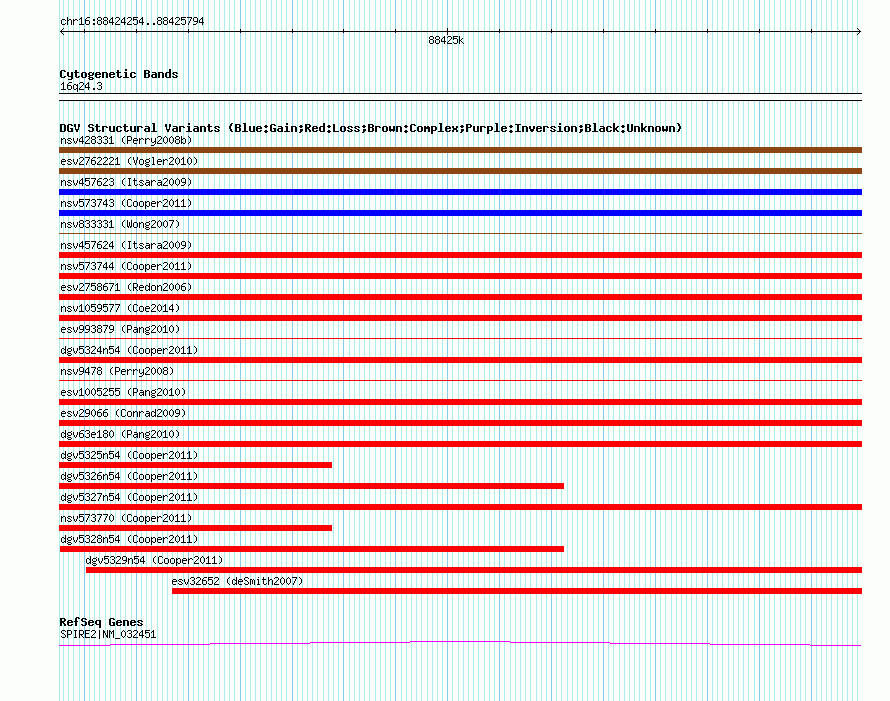Screen dimensions: 890x701
Task: Click the nsv573770 (Cooper2011) label
Action: coord(126,518)
